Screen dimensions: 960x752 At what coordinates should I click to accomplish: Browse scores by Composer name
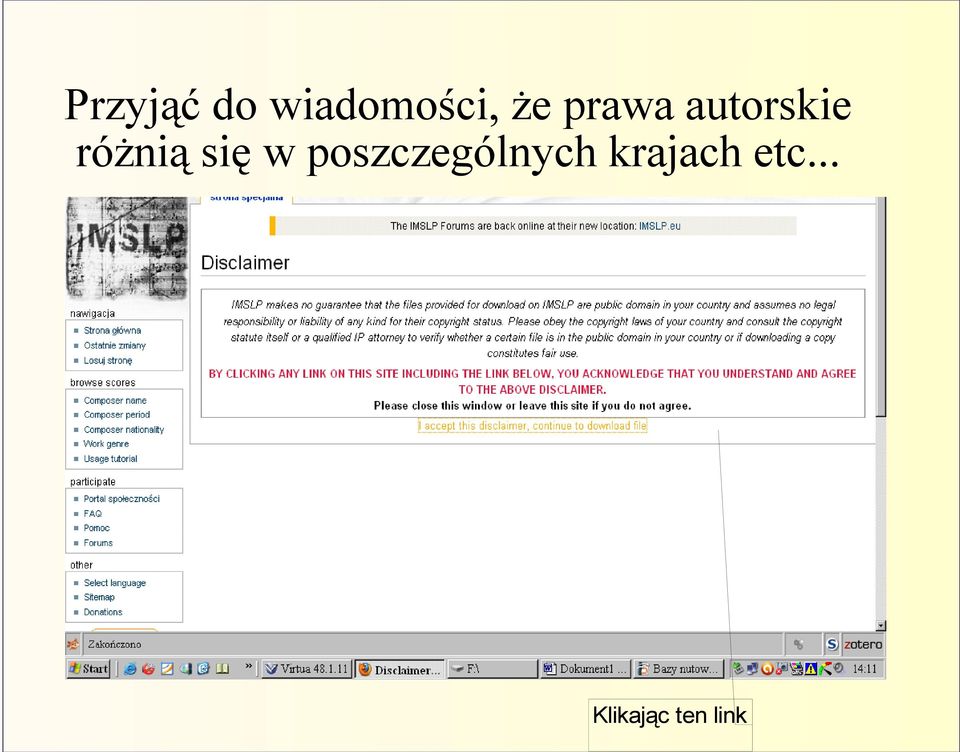[115, 400]
